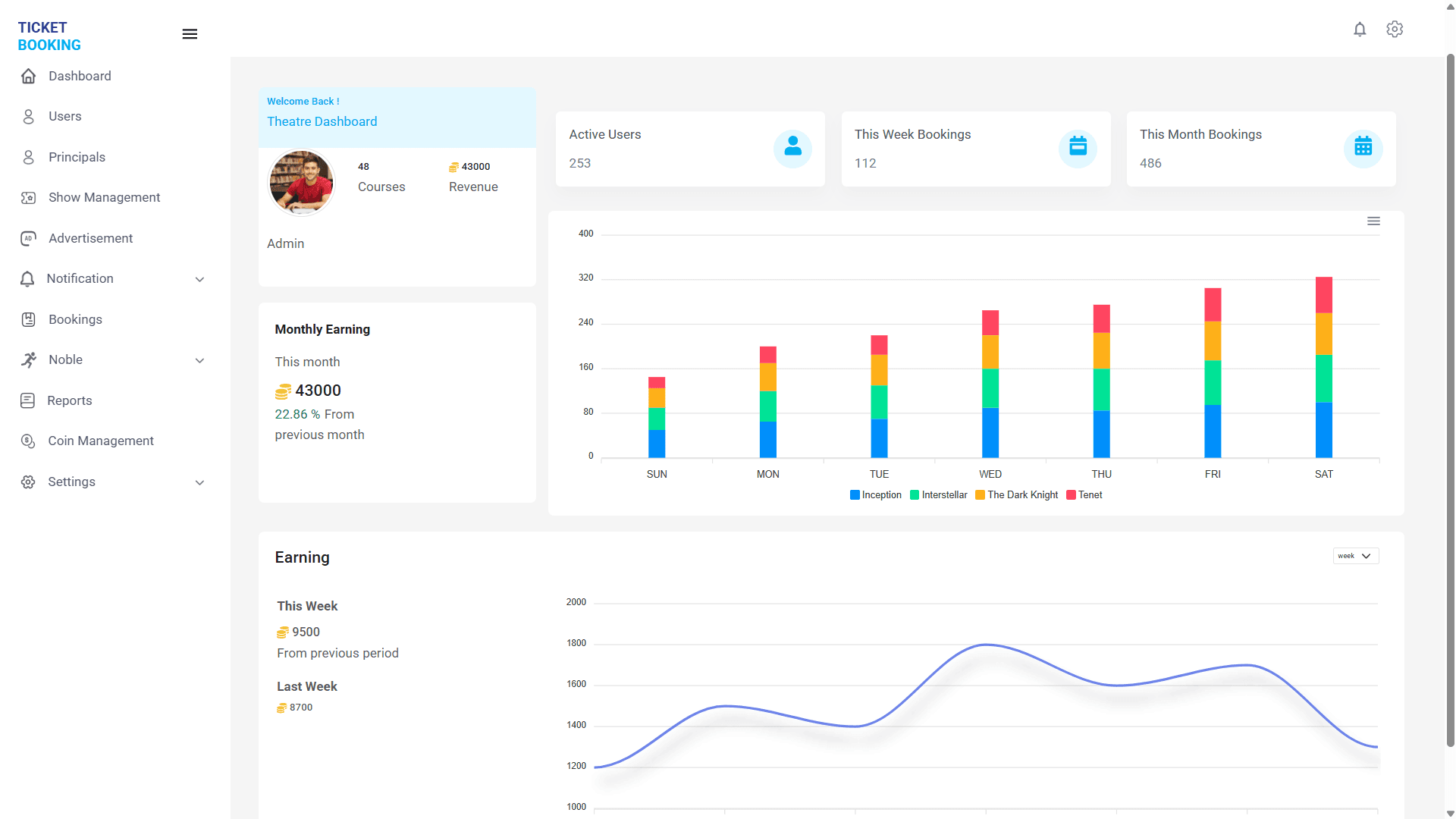Open the Advertisement icon in sidebar
Viewport: 1456px width, 819px height.
click(x=28, y=238)
